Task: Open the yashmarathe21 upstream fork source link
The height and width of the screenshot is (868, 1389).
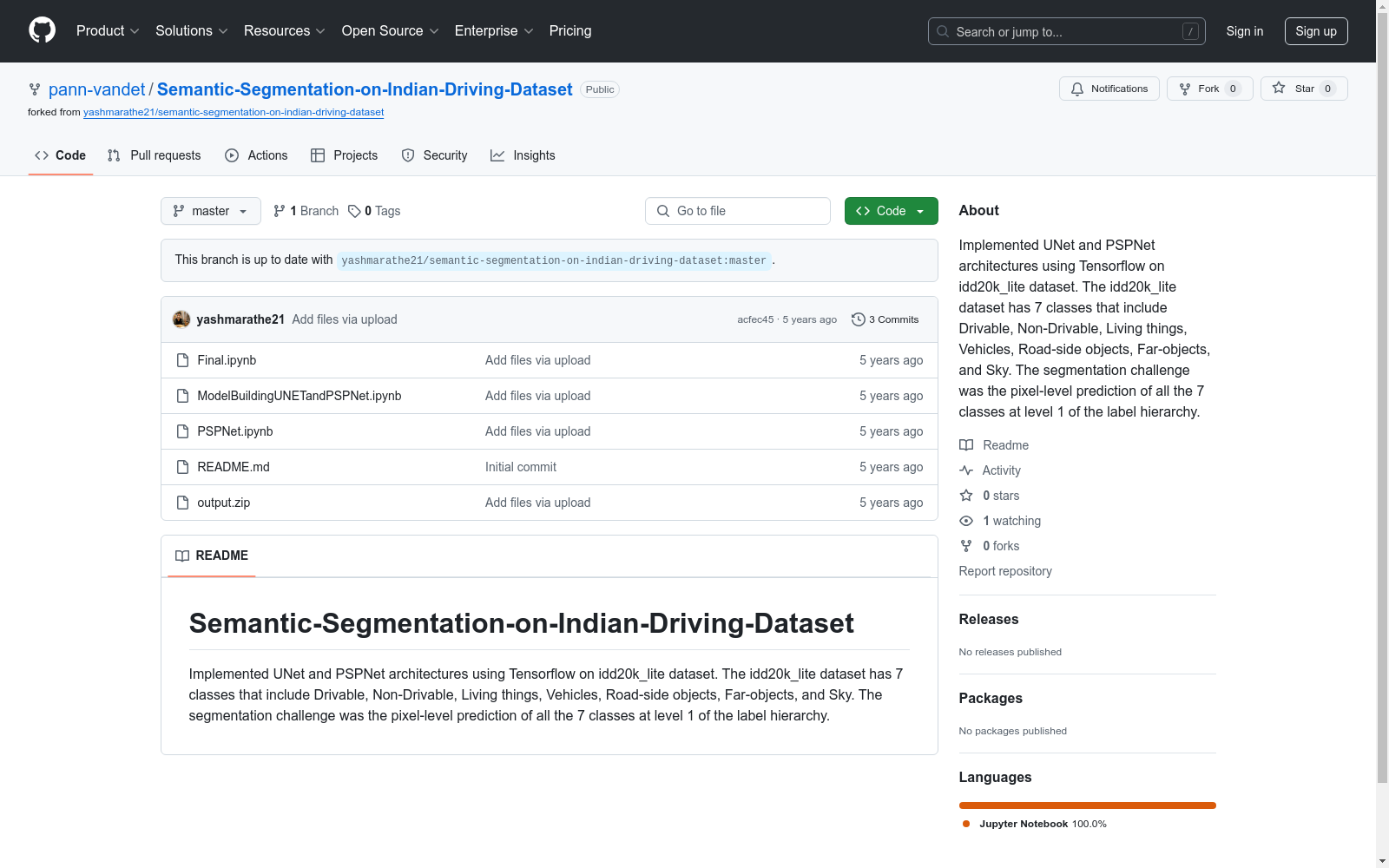Action: pyautogui.click(x=234, y=112)
